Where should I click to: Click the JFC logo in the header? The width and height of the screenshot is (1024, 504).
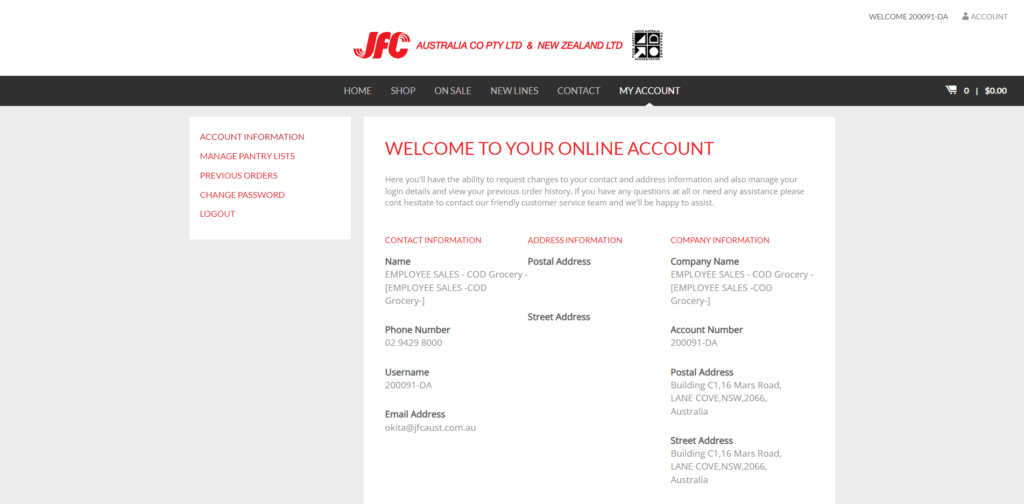coord(382,46)
